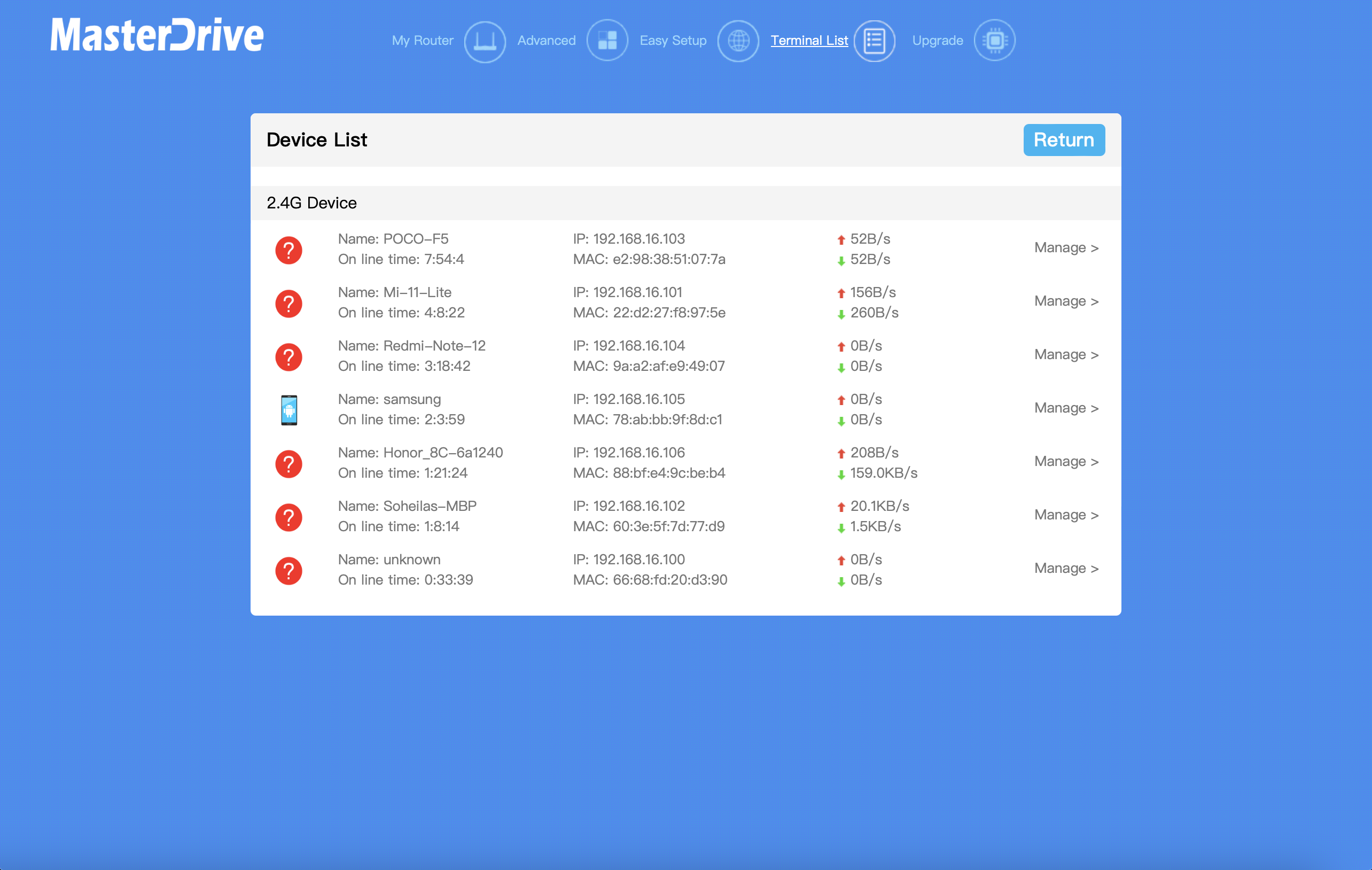The width and height of the screenshot is (1372, 870).
Task: Click IP: 192.168.16.100
Action: coord(628,560)
